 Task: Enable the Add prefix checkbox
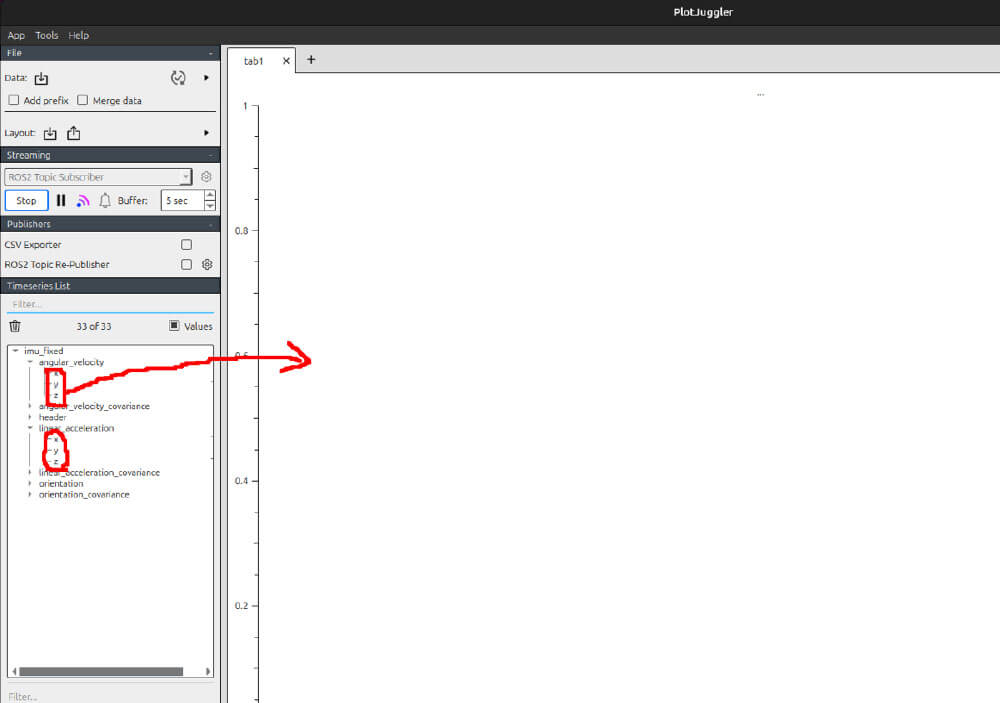(x=14, y=101)
